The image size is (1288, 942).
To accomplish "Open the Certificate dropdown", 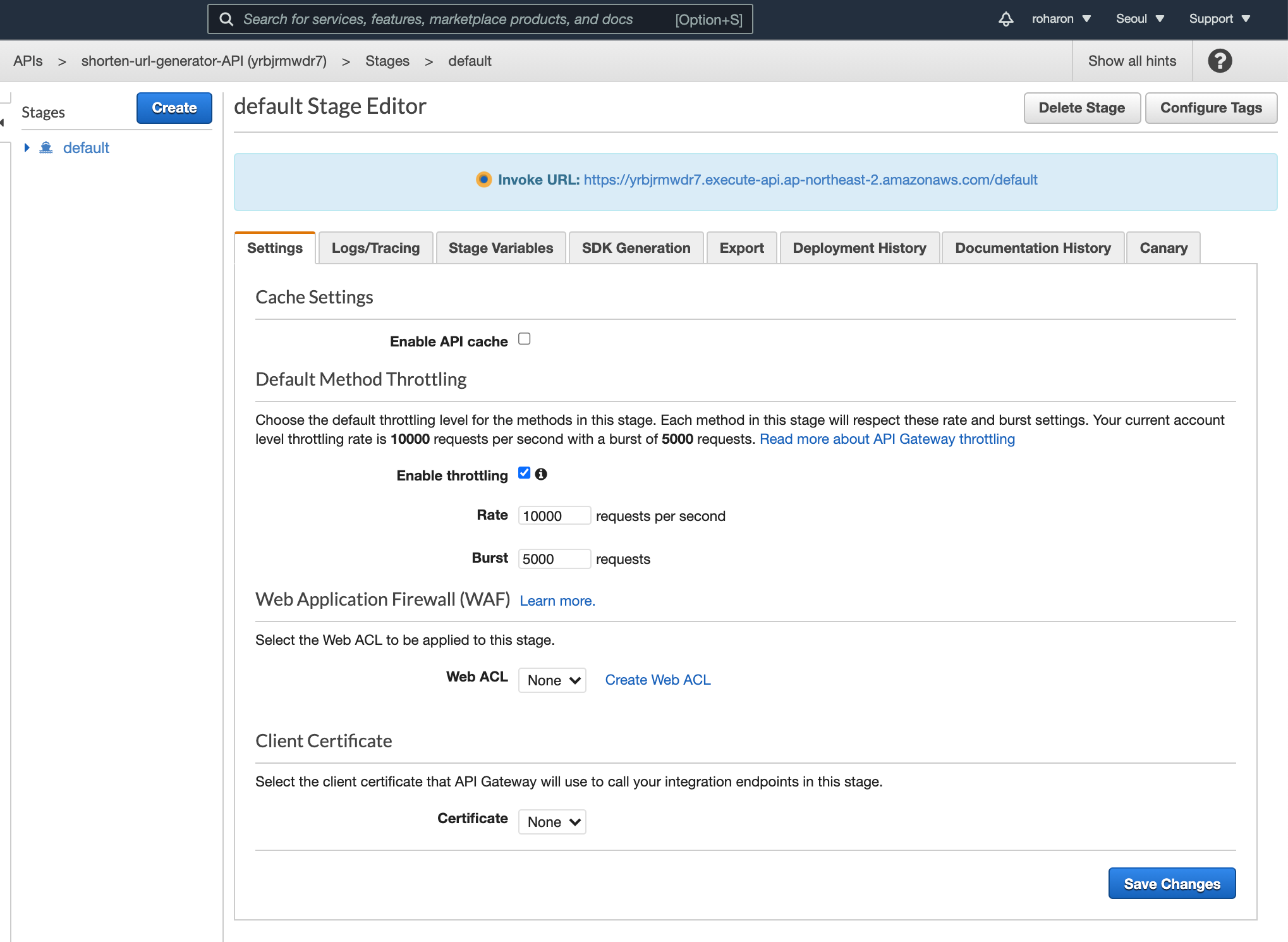I will tap(552, 822).
